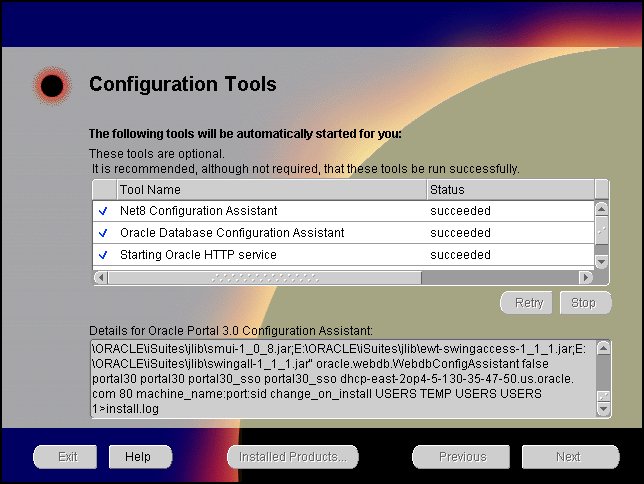
Task: Stop the running configuration tool
Action: [x=586, y=303]
